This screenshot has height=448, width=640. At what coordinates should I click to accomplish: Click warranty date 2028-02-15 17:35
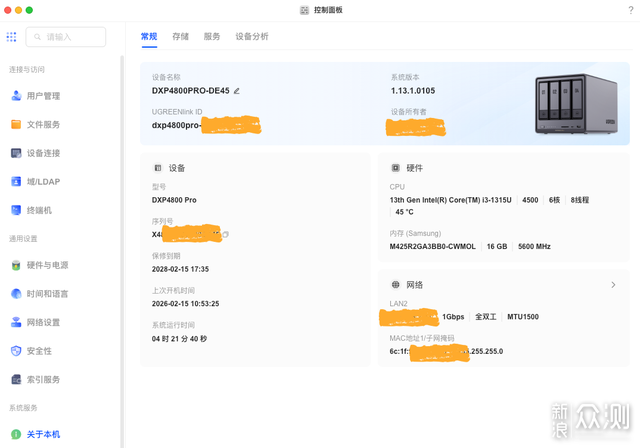pyautogui.click(x=180, y=269)
